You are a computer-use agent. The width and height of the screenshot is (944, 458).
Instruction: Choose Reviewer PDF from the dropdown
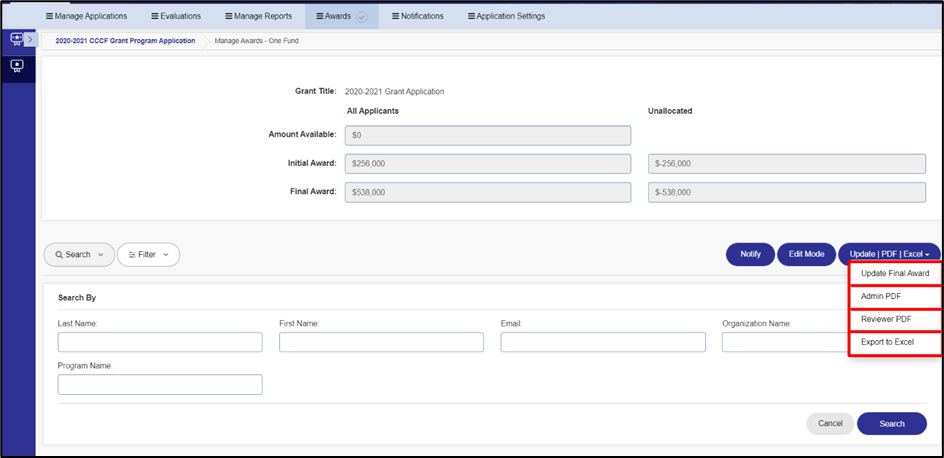895,320
